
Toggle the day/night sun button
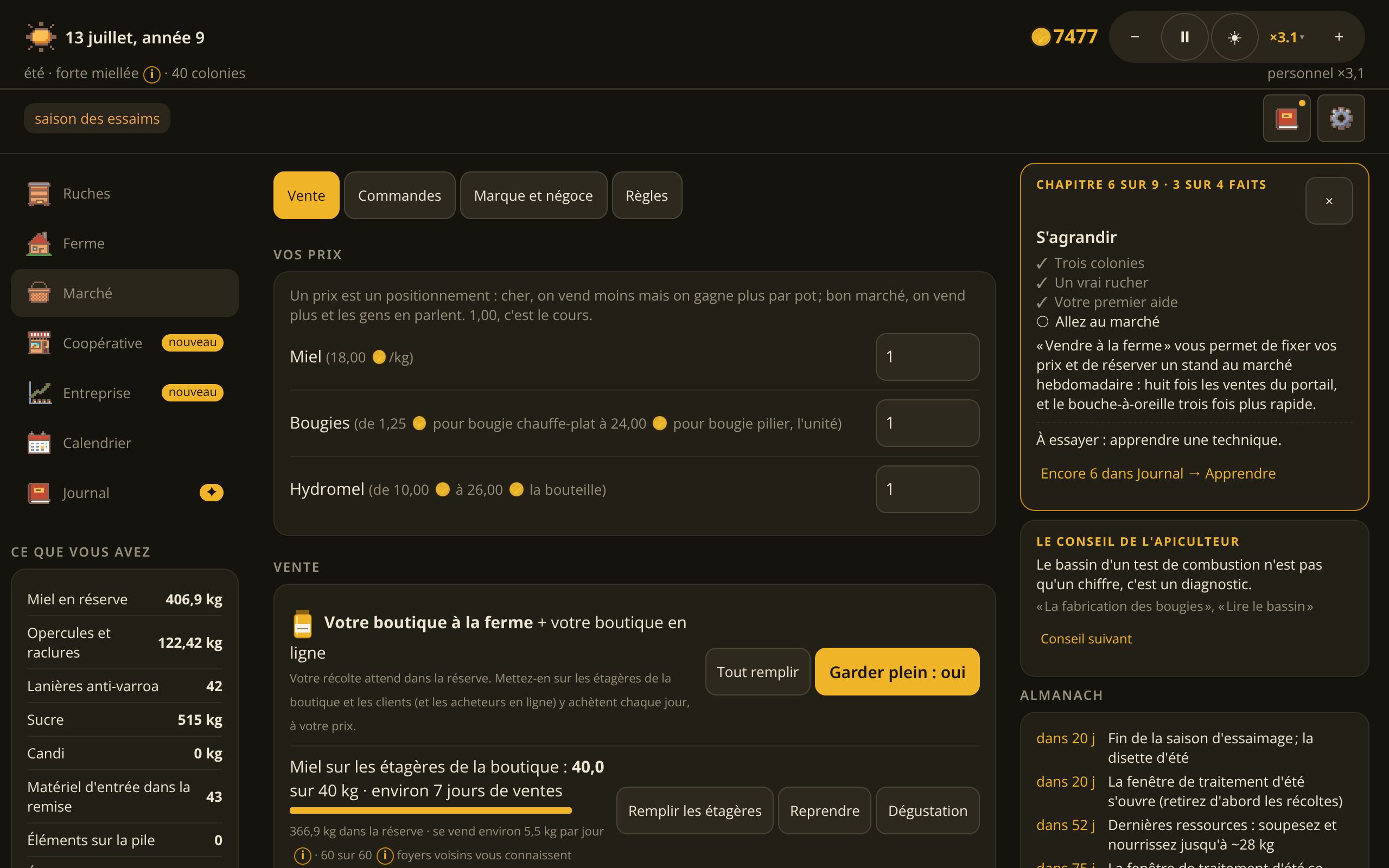pyautogui.click(x=1234, y=37)
